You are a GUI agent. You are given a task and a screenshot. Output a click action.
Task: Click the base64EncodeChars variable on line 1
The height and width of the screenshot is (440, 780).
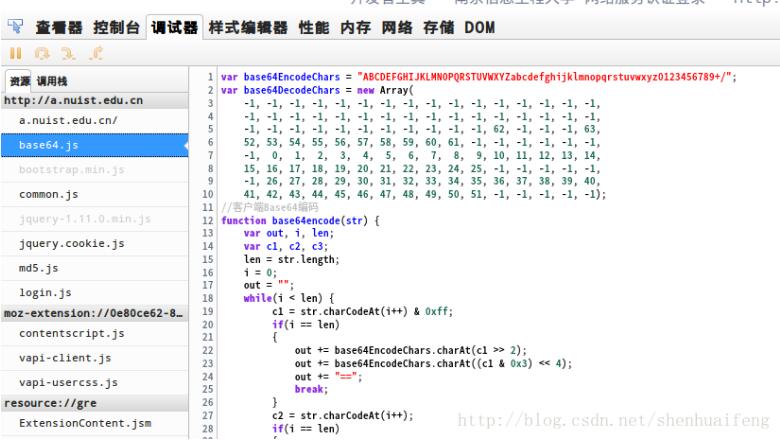pos(292,77)
